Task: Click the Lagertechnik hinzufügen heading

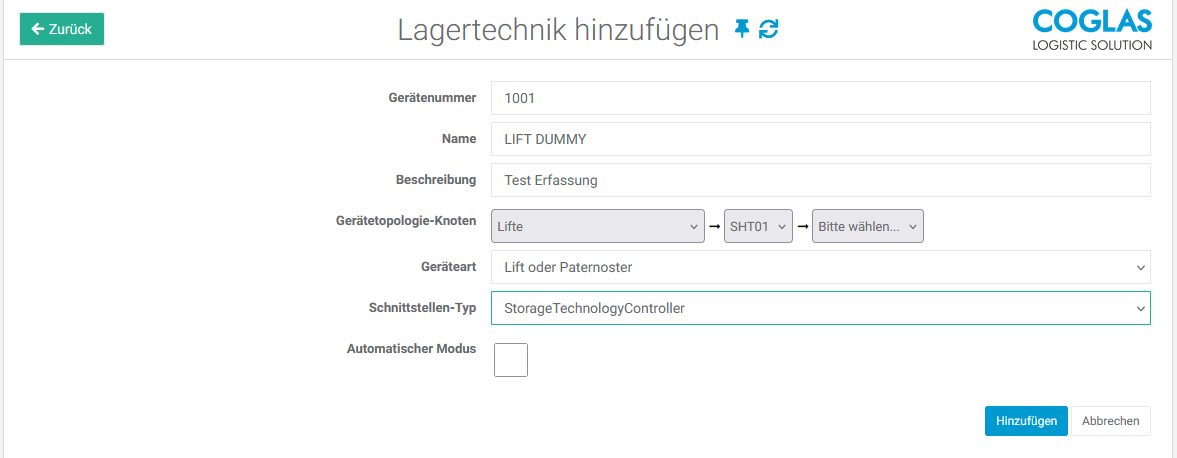Action: point(558,30)
